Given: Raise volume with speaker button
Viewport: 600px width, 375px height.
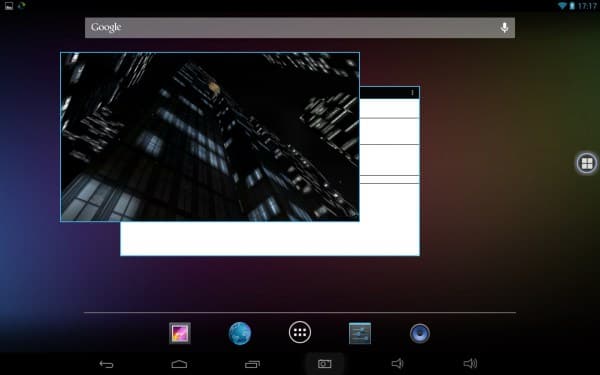Looking at the screenshot, I should (x=470, y=364).
